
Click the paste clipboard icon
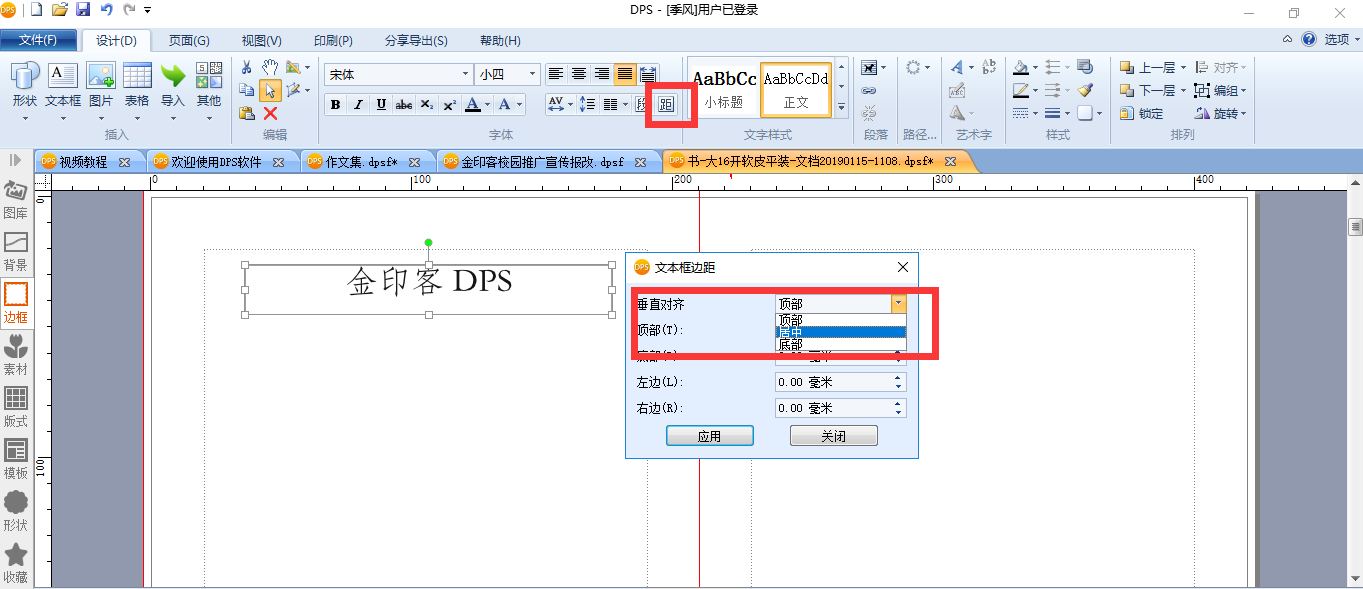tap(247, 113)
